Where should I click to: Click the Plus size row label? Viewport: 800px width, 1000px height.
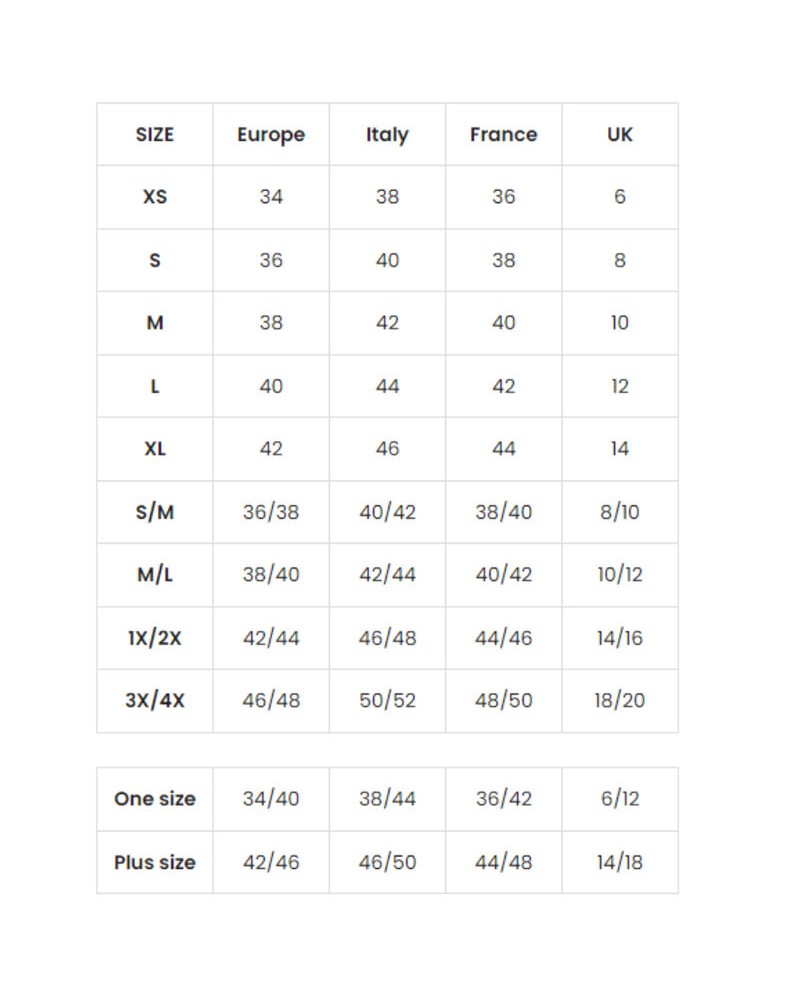[x=155, y=862]
